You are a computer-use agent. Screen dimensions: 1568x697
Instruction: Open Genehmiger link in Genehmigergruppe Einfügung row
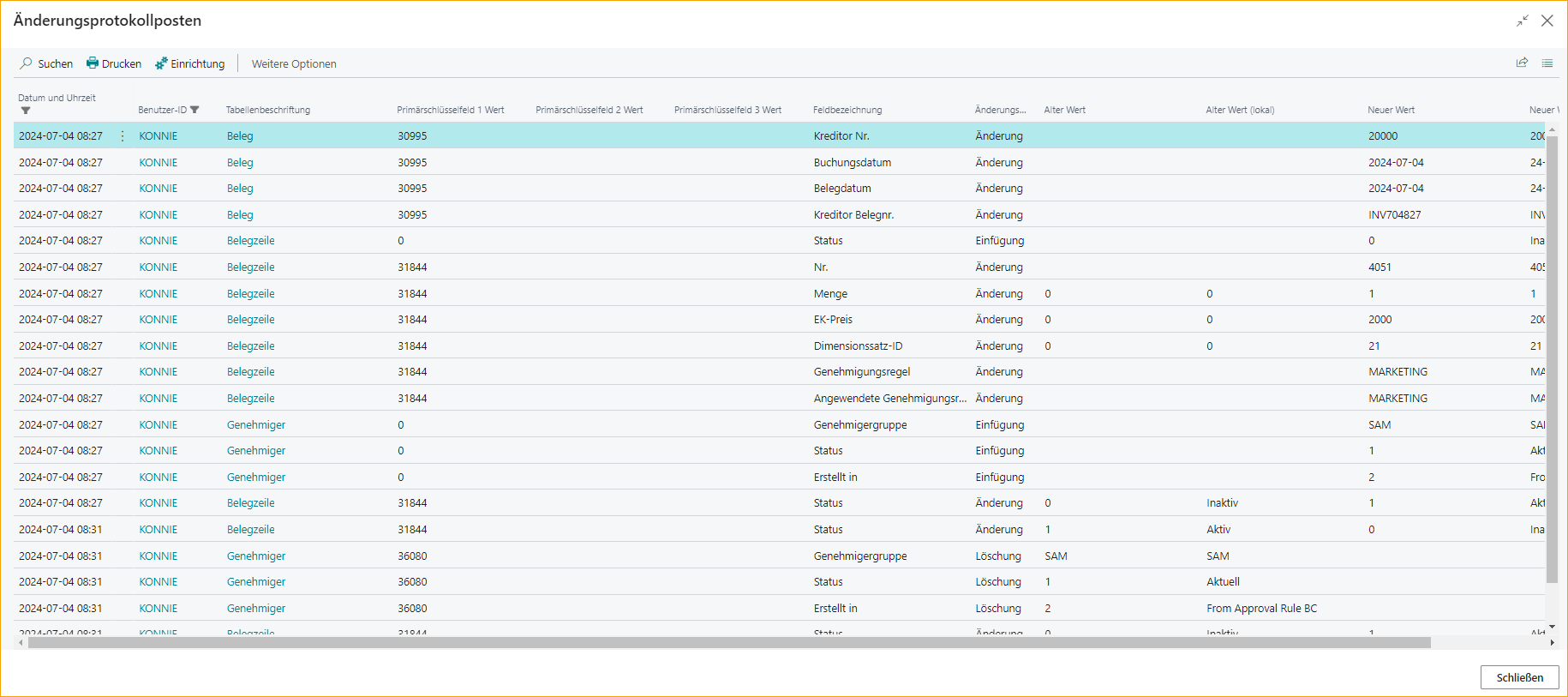(256, 425)
